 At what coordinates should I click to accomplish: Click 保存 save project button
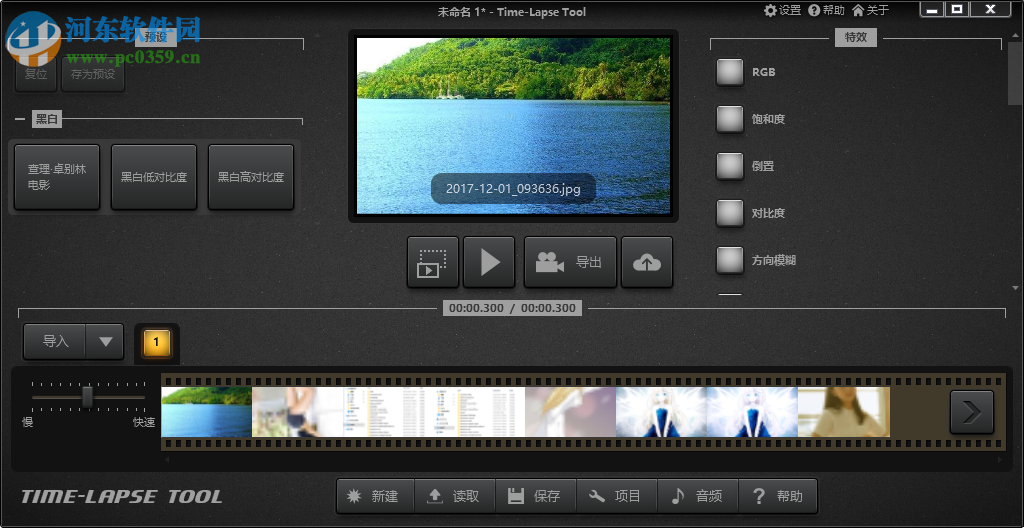536,497
